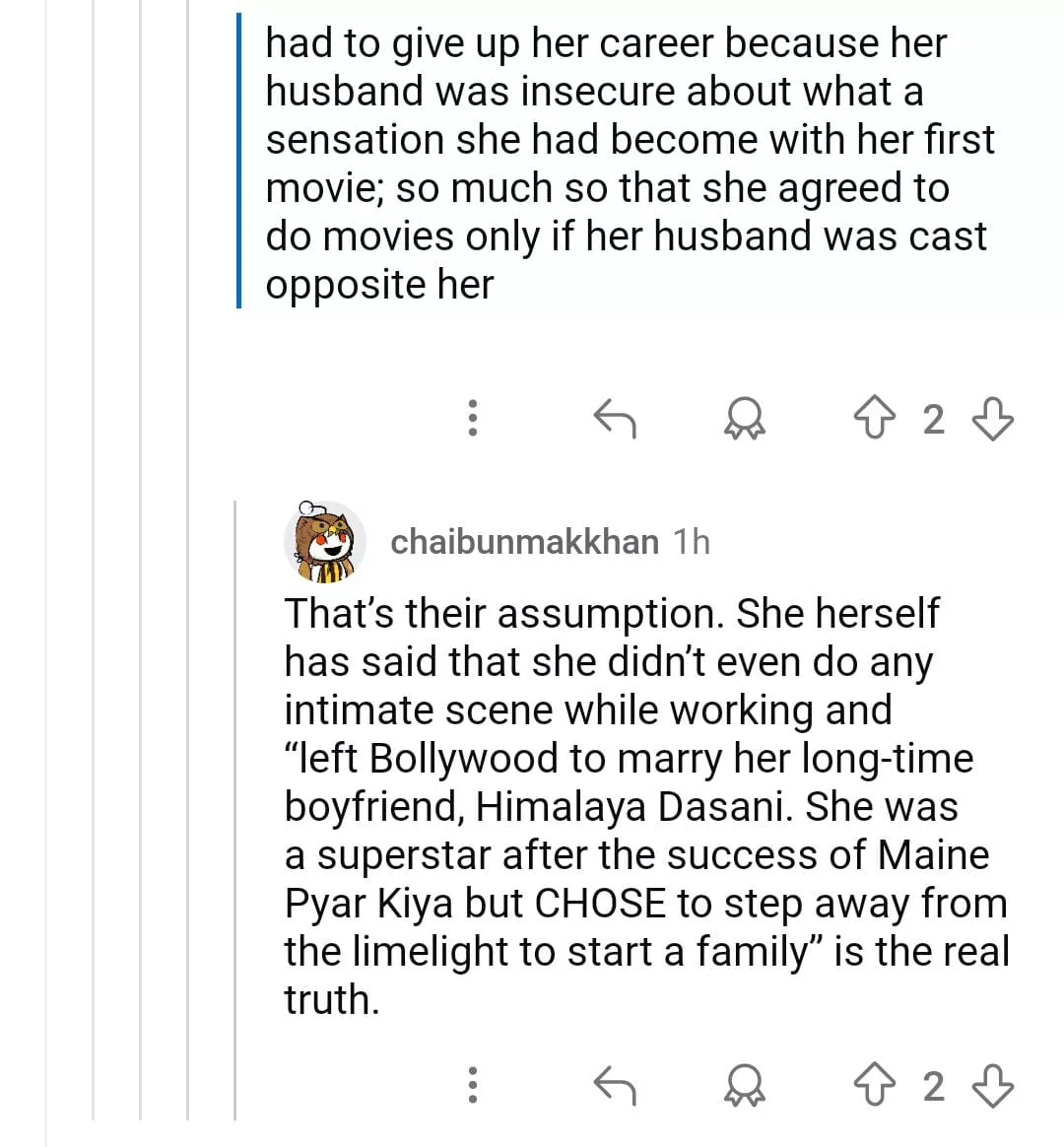Open the chaibunmakkhan username profile link
Image resolution: width=1064 pixels, height=1147 pixels.
click(x=524, y=542)
